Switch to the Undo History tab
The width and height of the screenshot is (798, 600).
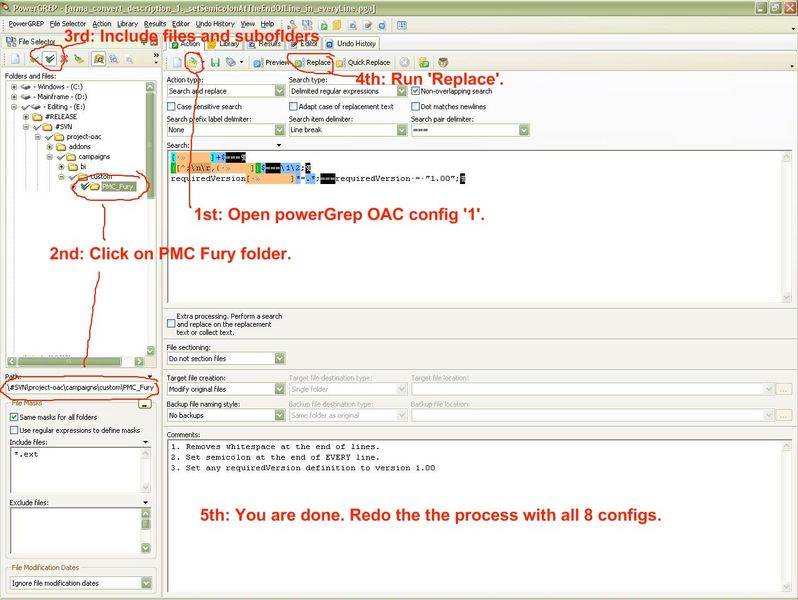pos(356,44)
